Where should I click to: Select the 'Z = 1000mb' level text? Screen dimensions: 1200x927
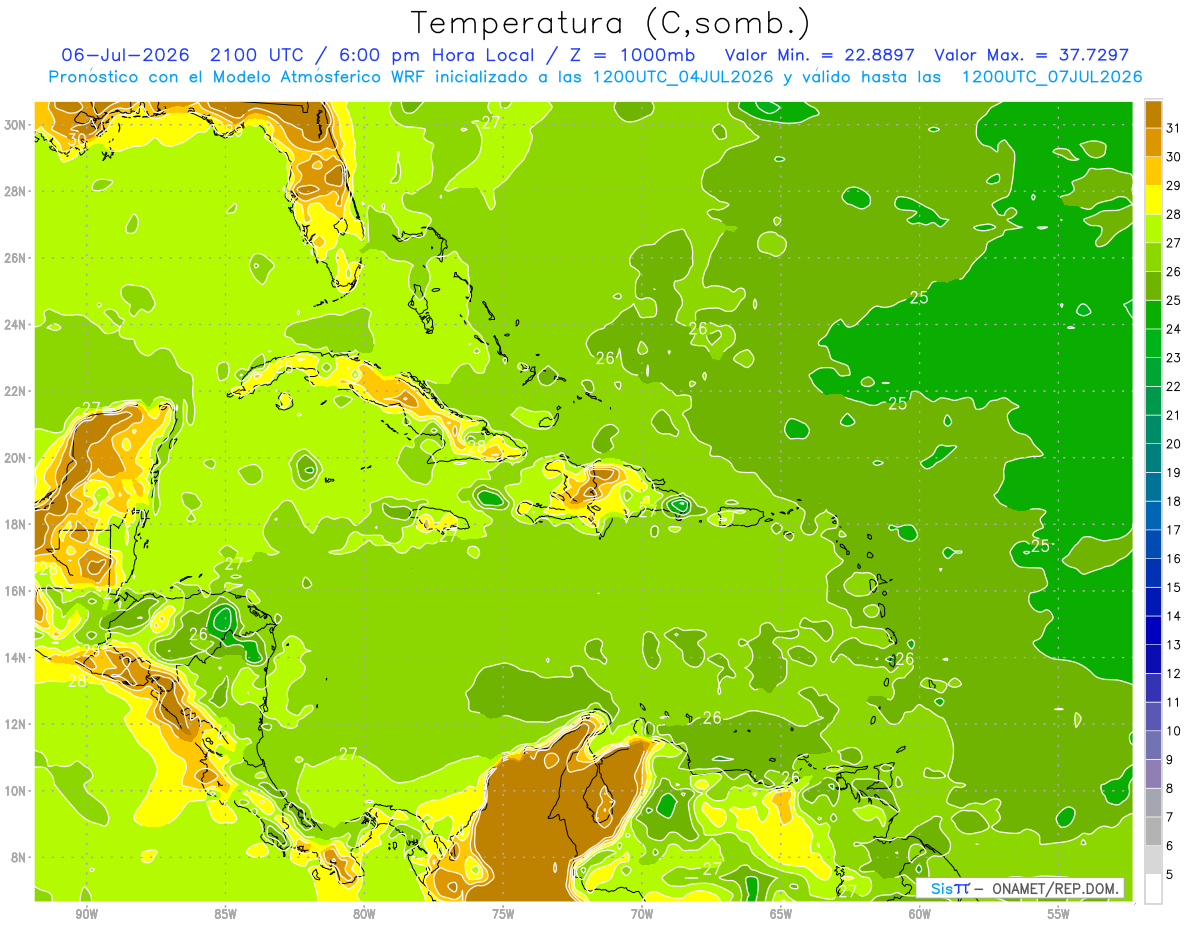click(x=633, y=54)
